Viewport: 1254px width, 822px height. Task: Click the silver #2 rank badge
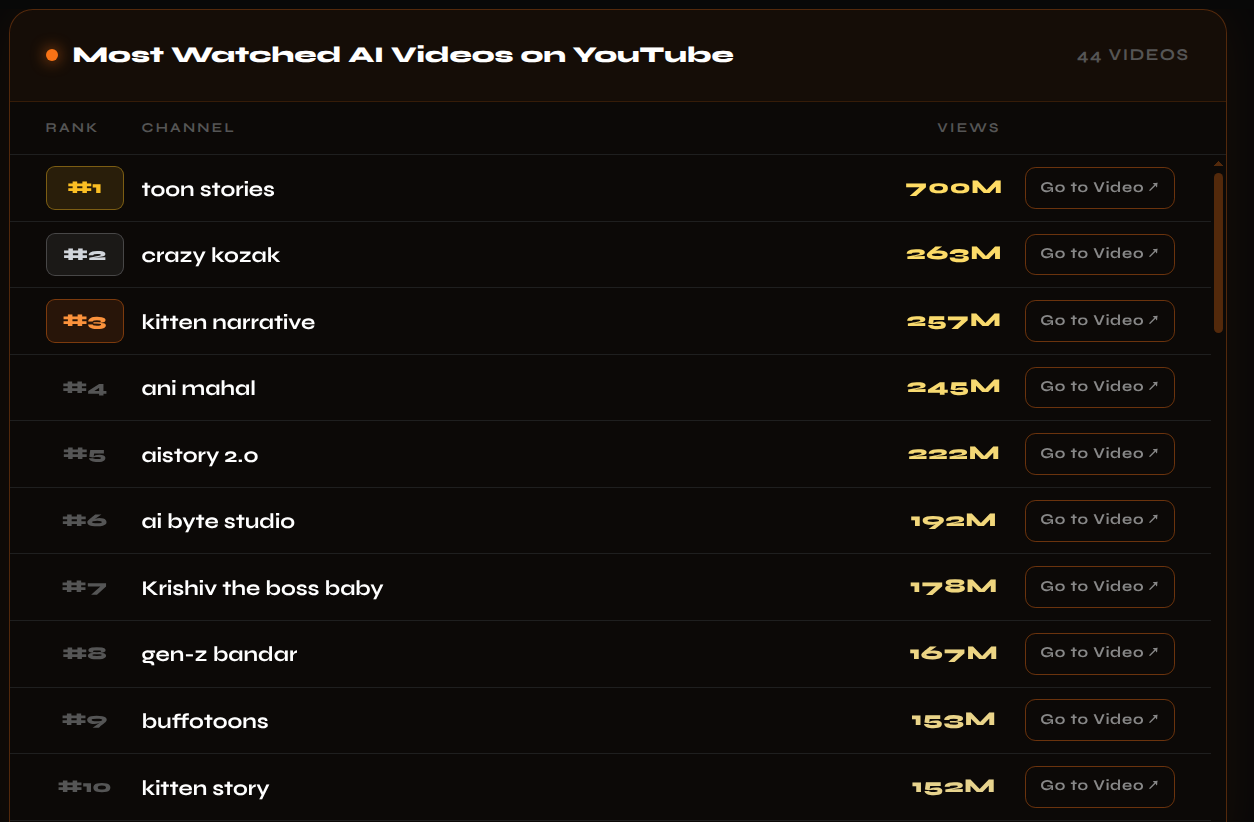(x=85, y=254)
